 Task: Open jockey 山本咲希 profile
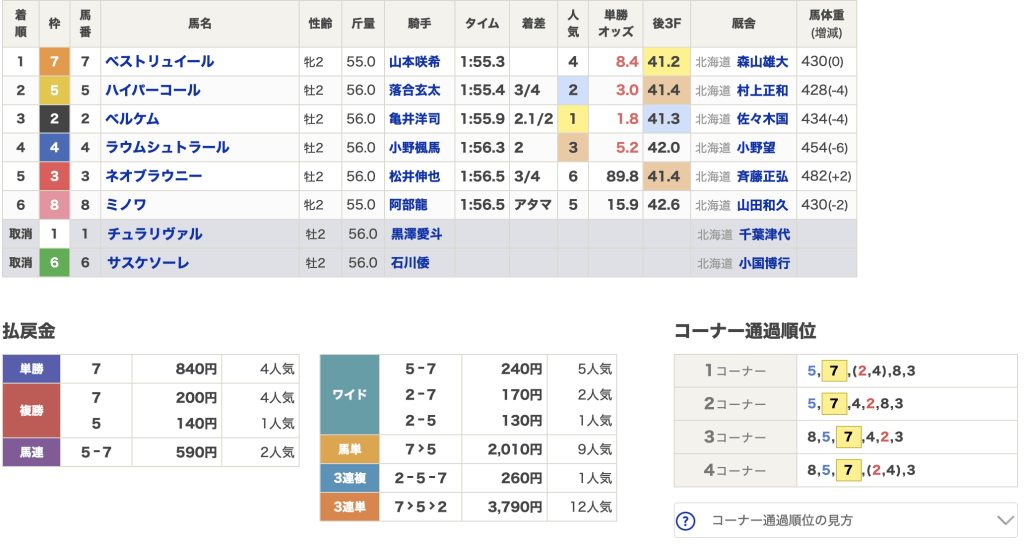[x=415, y=61]
